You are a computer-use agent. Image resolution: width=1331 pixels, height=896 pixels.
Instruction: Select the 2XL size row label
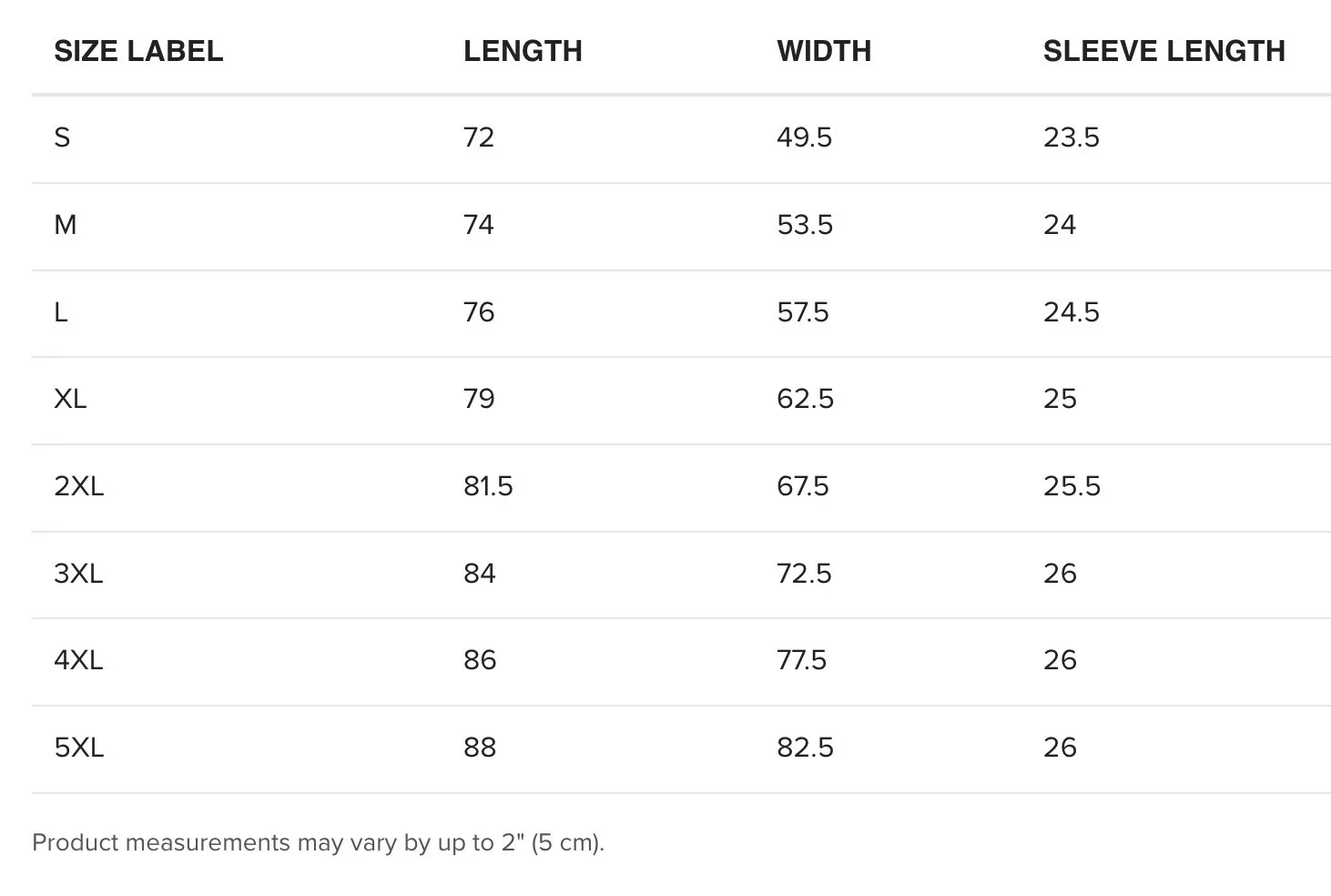[79, 486]
